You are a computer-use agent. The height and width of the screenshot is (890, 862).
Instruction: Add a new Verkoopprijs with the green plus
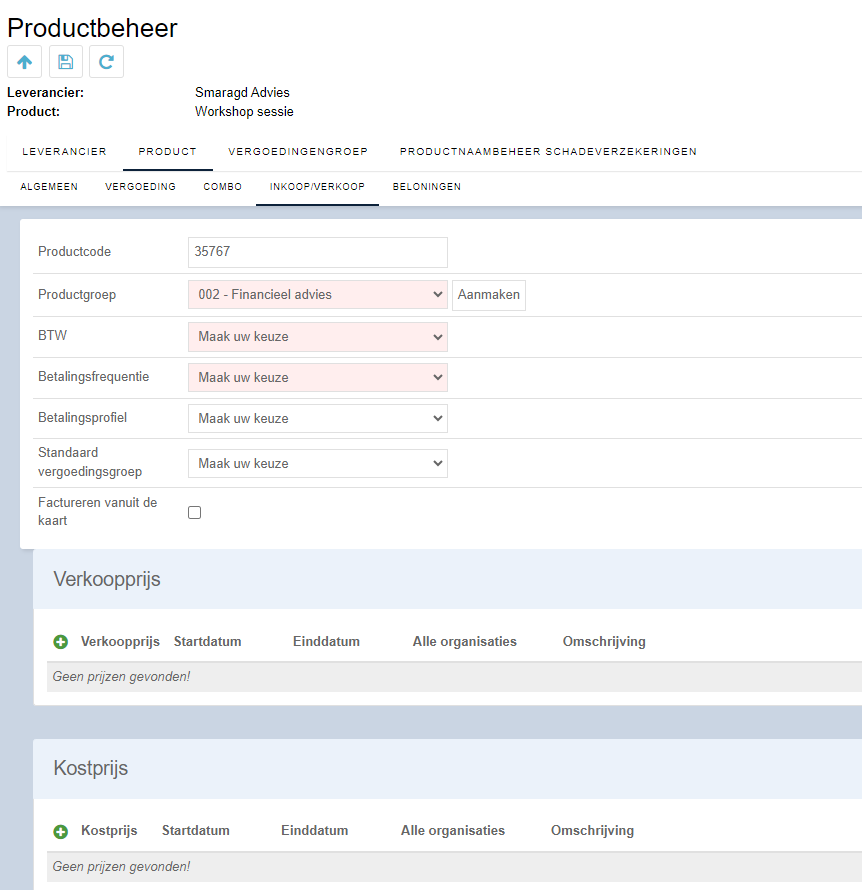pos(61,642)
